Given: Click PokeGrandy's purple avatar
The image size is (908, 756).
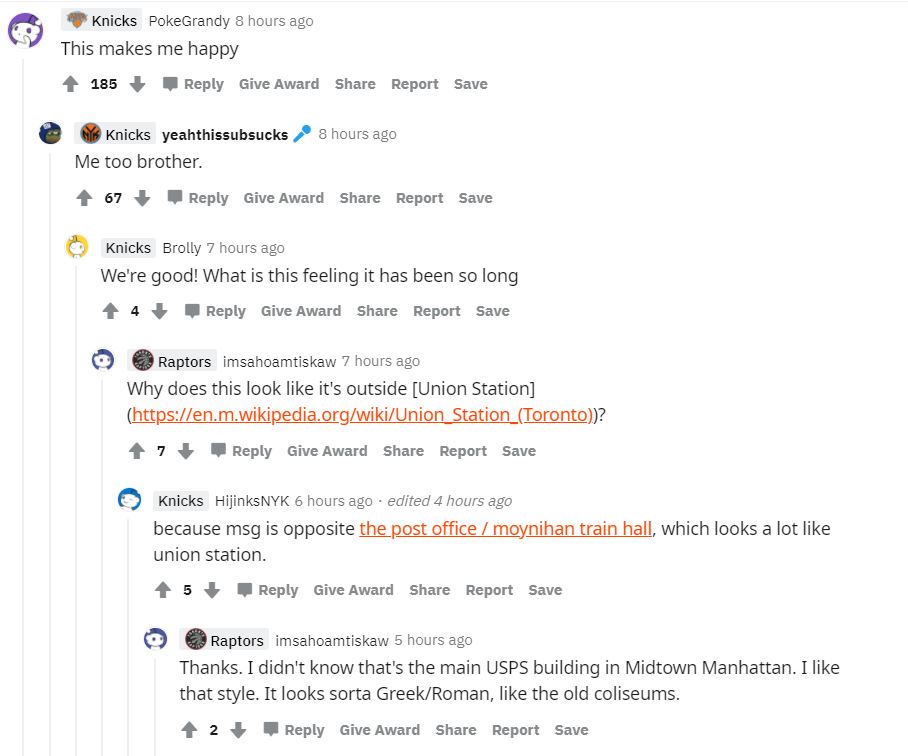Looking at the screenshot, I should tap(26, 30).
